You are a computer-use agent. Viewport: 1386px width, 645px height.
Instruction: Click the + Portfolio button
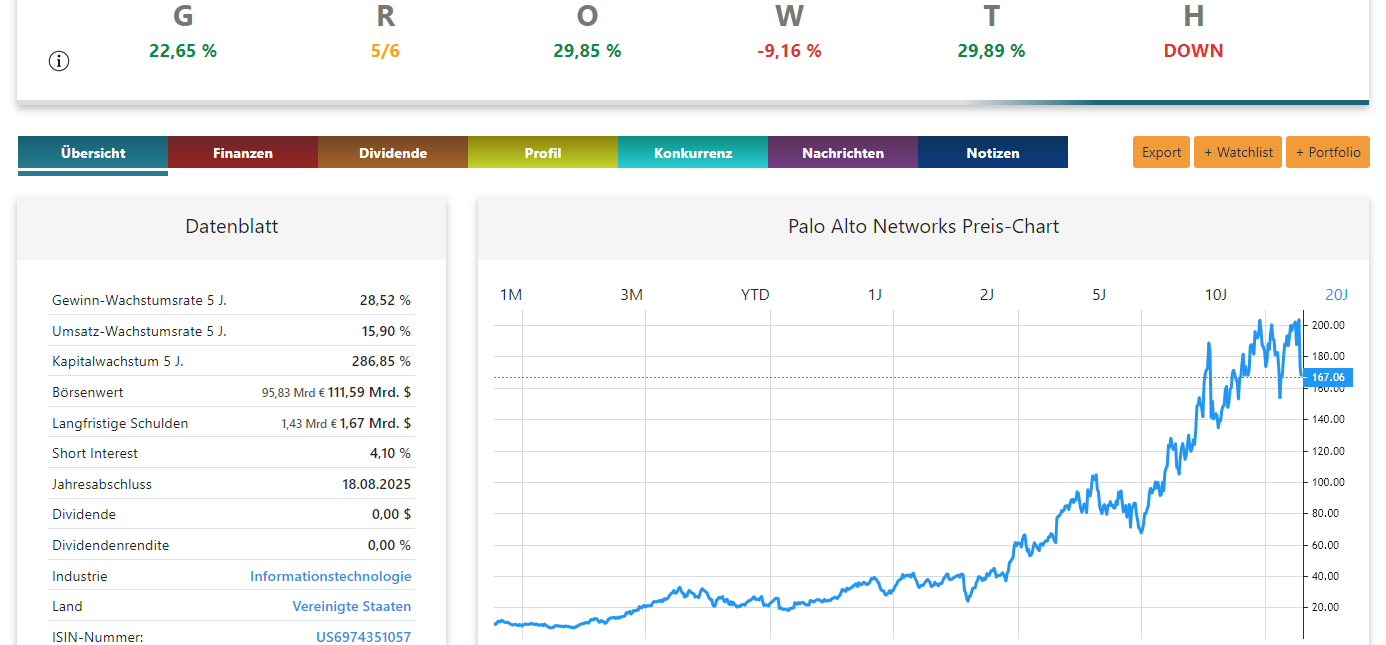1328,152
